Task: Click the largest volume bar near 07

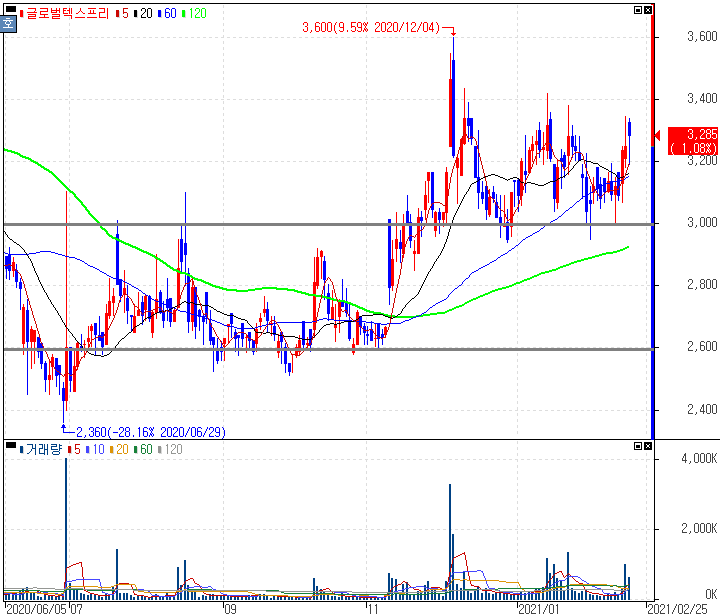Action: click(x=66, y=529)
